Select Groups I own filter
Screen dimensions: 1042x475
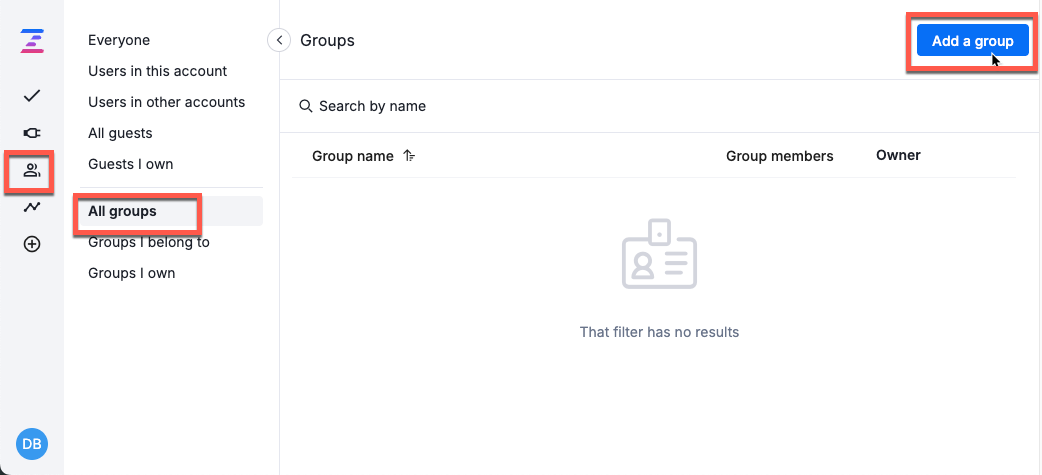point(132,273)
